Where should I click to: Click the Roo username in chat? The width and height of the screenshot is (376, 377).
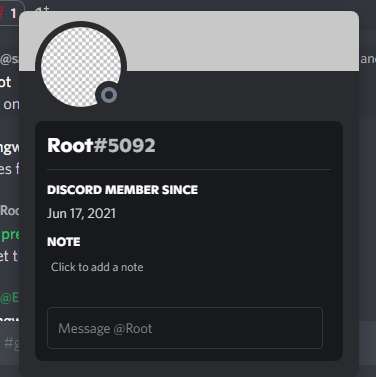point(10,210)
